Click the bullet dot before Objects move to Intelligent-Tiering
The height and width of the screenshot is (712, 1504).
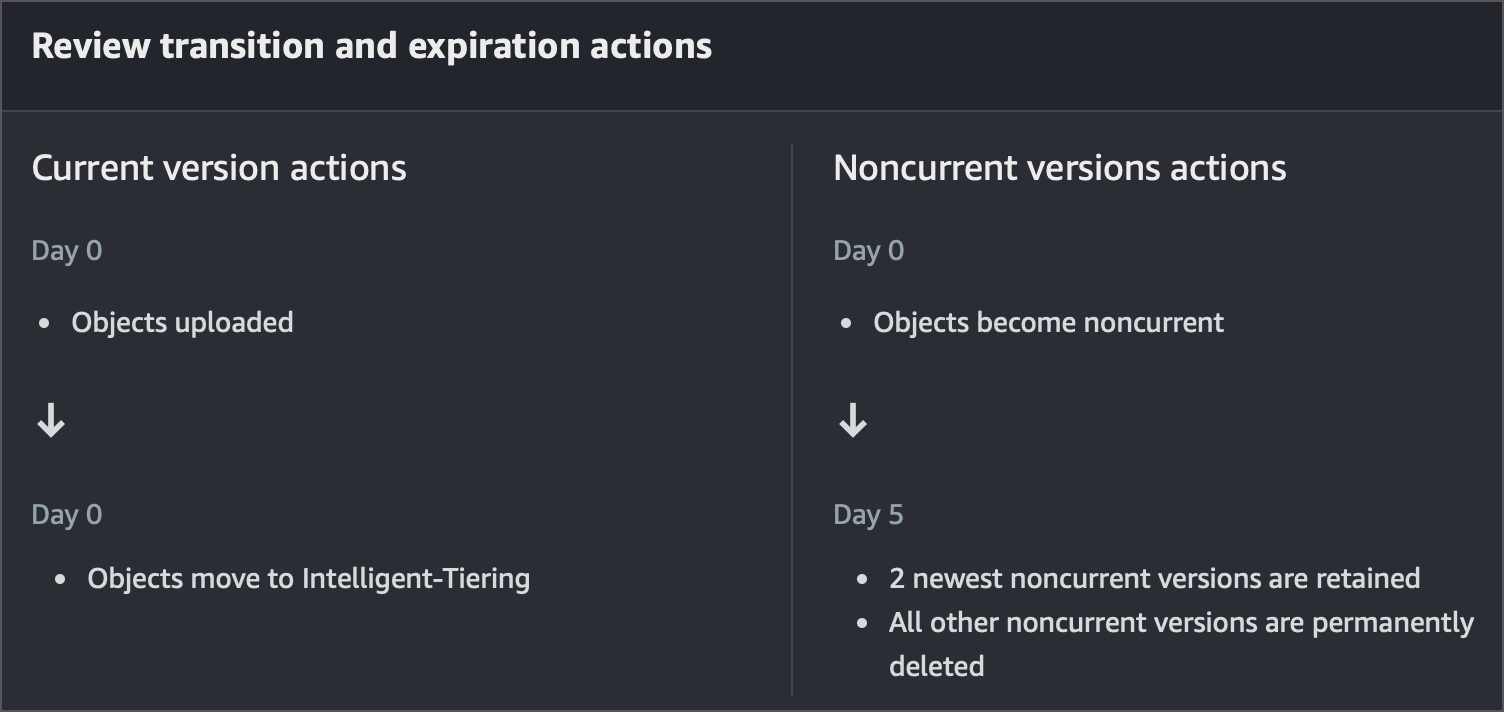pyautogui.click(x=61, y=580)
